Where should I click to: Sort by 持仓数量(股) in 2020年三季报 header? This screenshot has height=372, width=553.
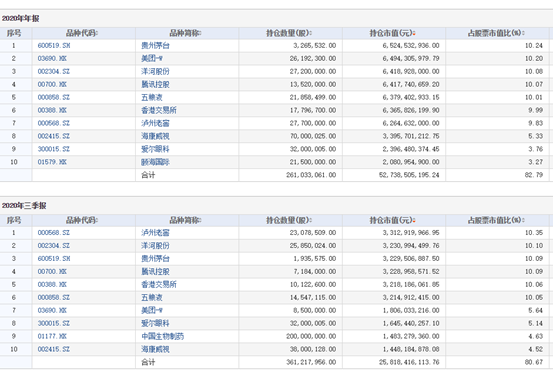(289, 220)
